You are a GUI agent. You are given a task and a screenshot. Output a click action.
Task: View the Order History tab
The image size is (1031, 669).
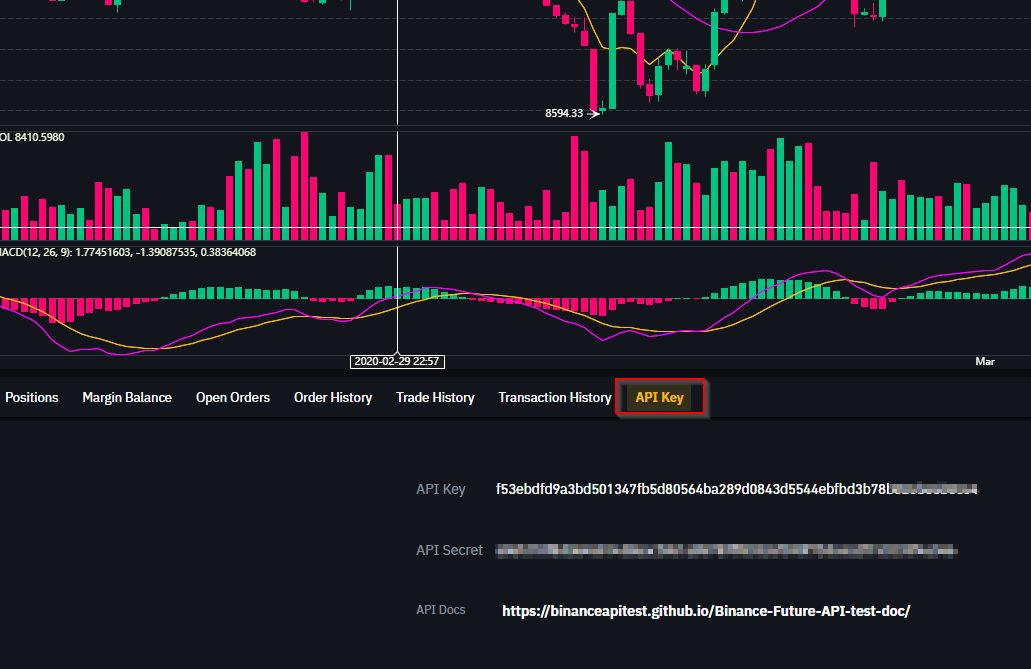coord(333,397)
